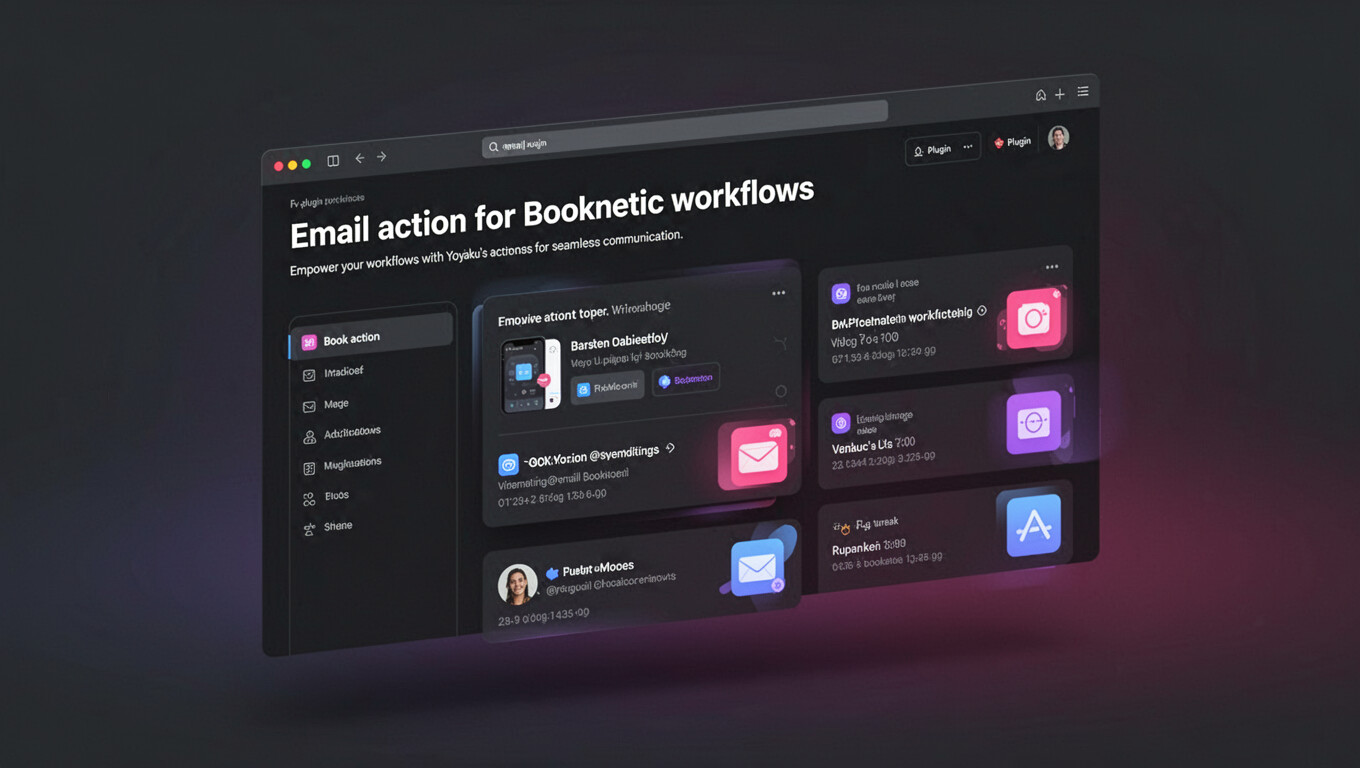1360x768 pixels.
Task: Go back with the left arrow
Action: tap(359, 158)
